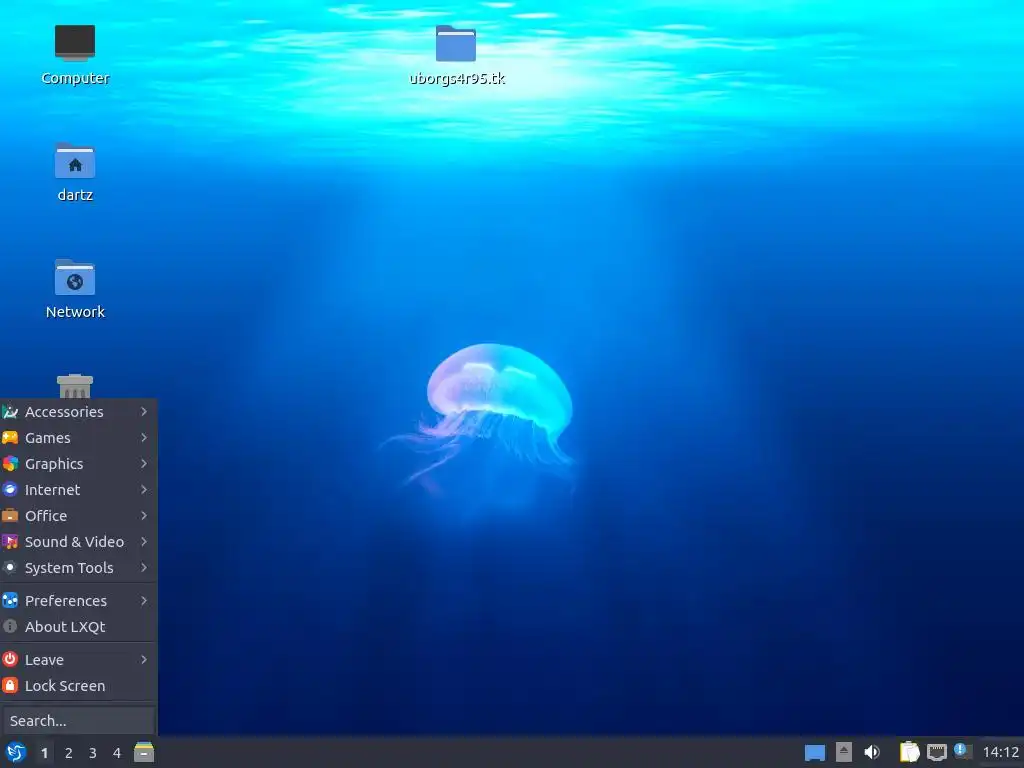Switch to workspace 2

click(x=69, y=753)
